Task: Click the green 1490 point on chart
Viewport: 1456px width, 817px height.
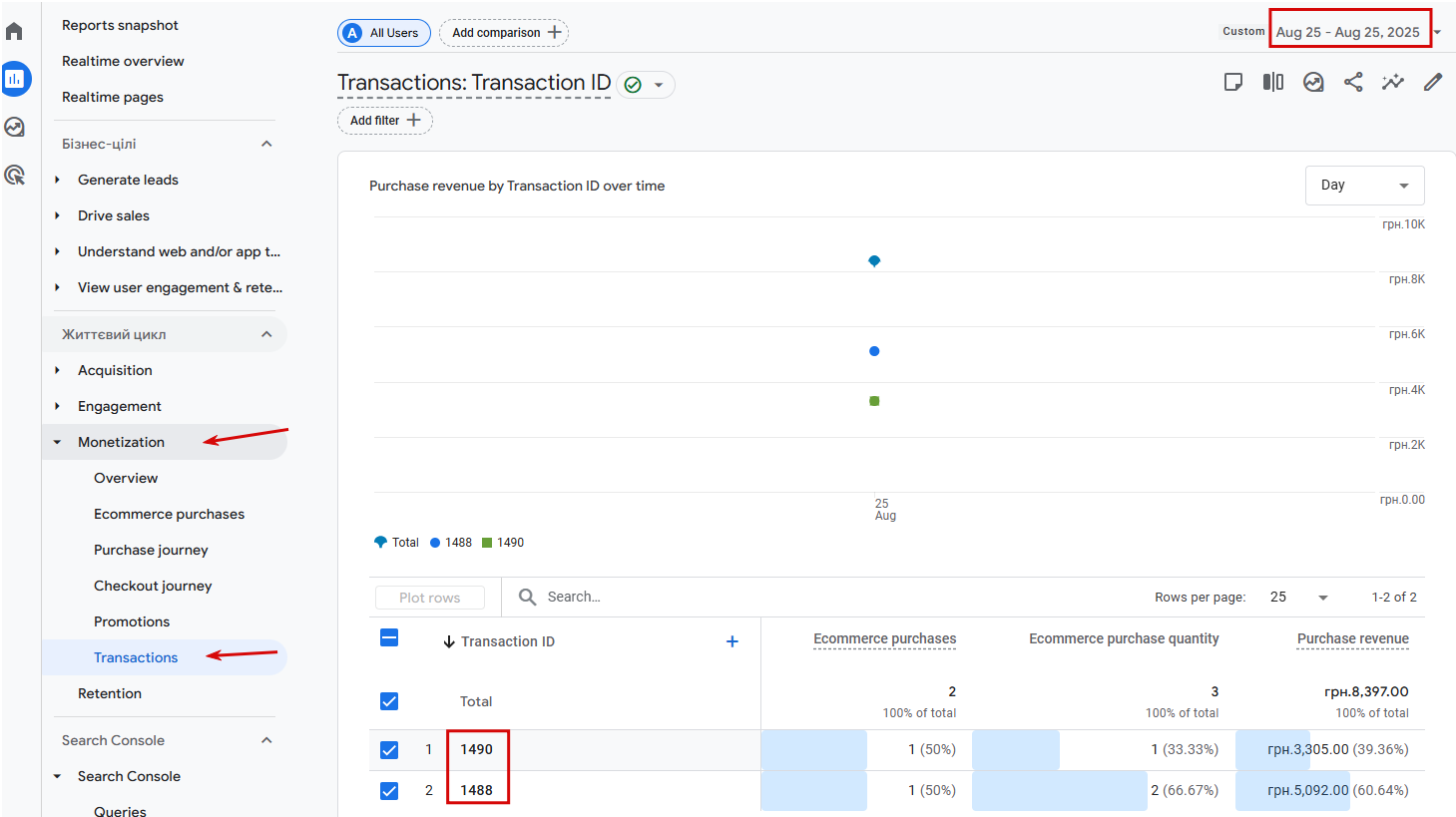Action: (x=874, y=401)
